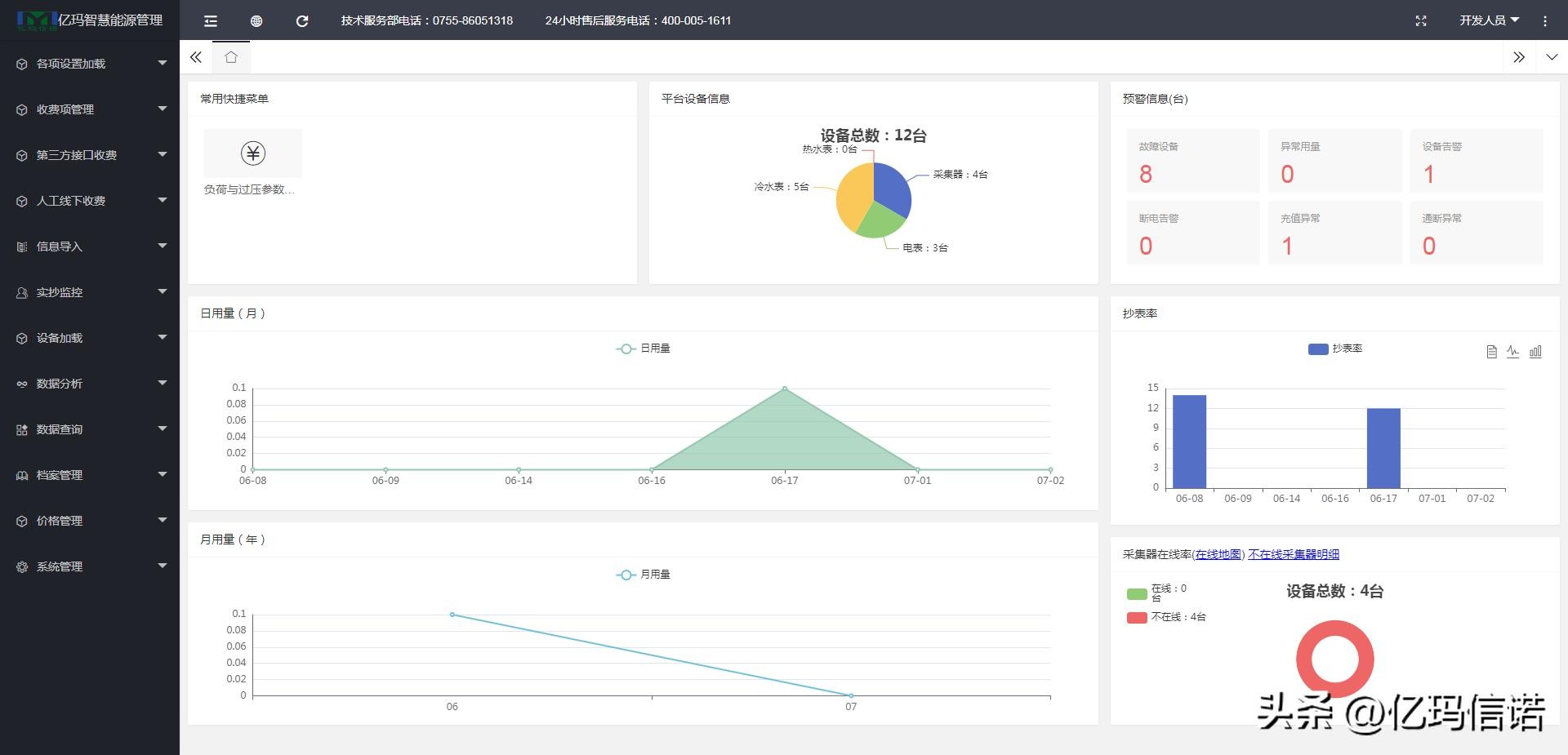The height and width of the screenshot is (755, 1568).
Task: Open the 在线地图 link
Action: [1218, 554]
